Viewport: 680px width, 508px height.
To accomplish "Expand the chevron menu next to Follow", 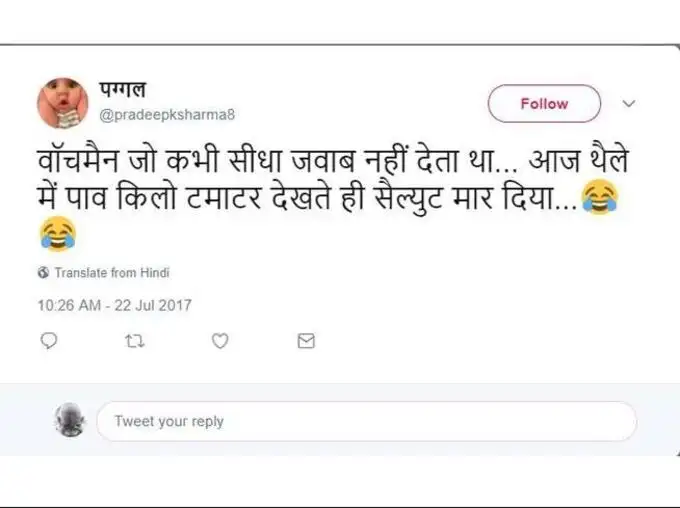I will coord(629,103).
